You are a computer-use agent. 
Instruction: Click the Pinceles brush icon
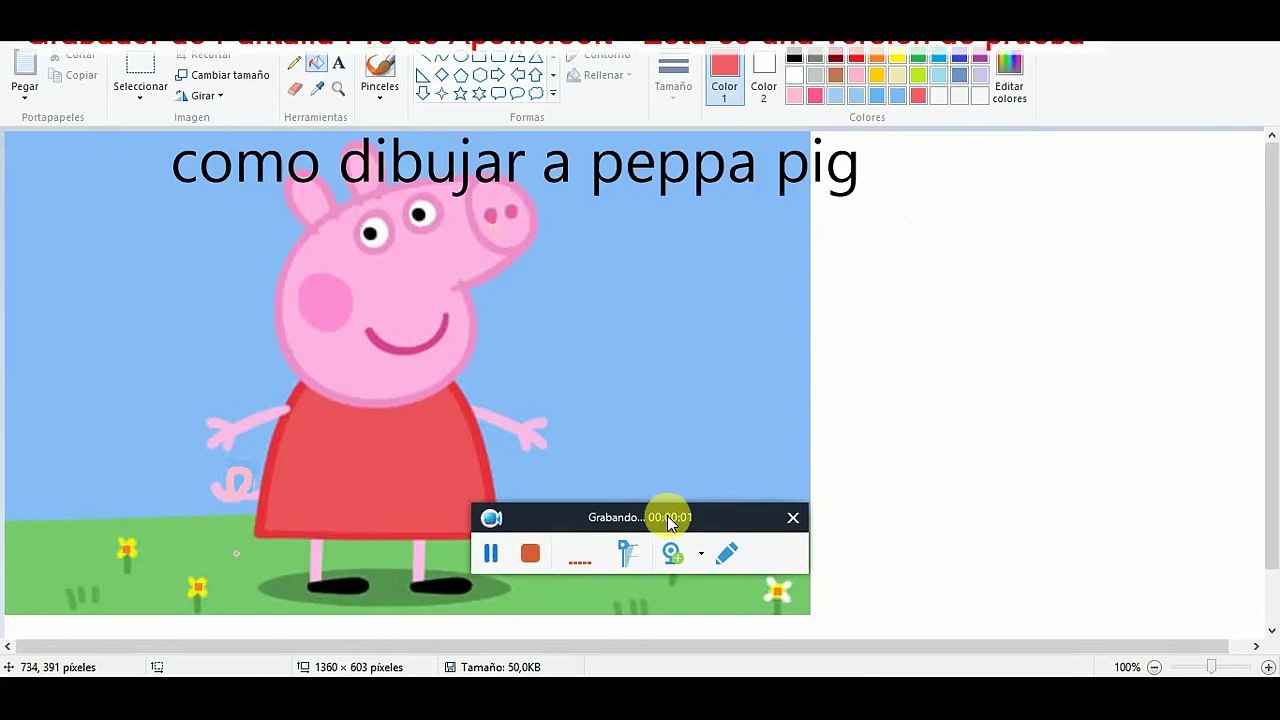coord(379,66)
